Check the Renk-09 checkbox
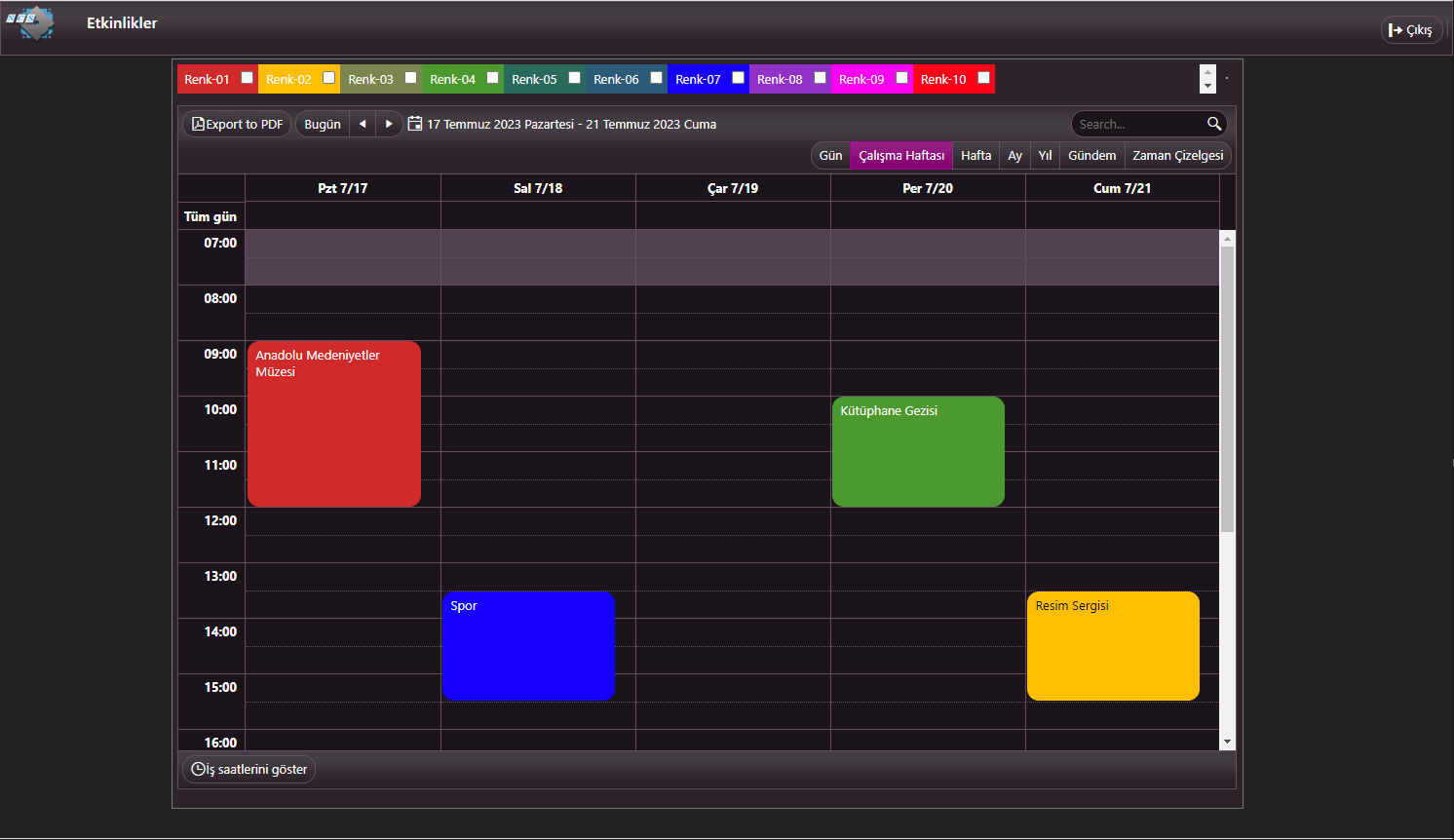The width and height of the screenshot is (1454, 840). pyautogui.click(x=902, y=78)
